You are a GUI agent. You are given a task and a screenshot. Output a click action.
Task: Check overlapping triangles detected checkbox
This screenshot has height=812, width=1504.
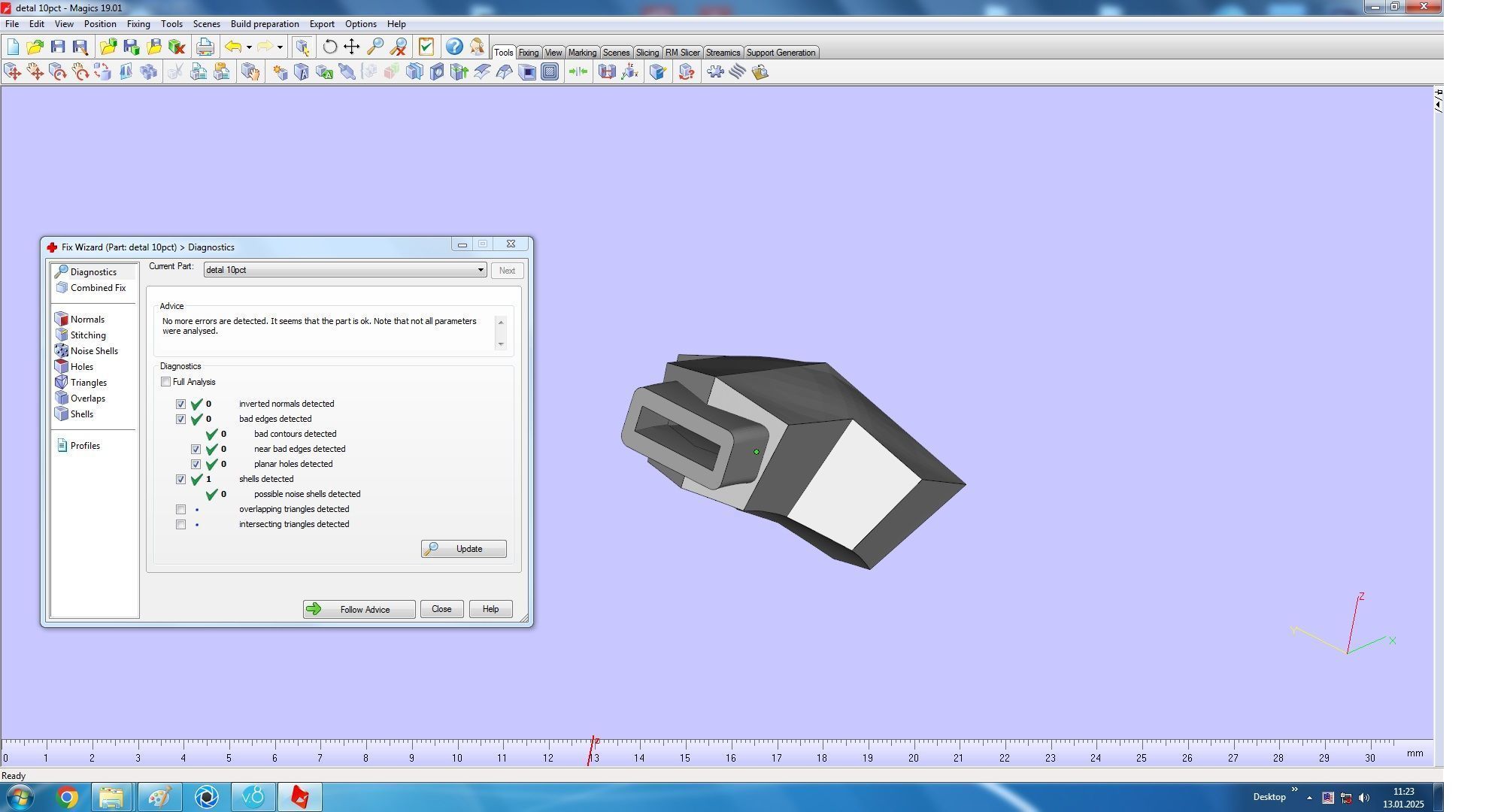click(181, 510)
